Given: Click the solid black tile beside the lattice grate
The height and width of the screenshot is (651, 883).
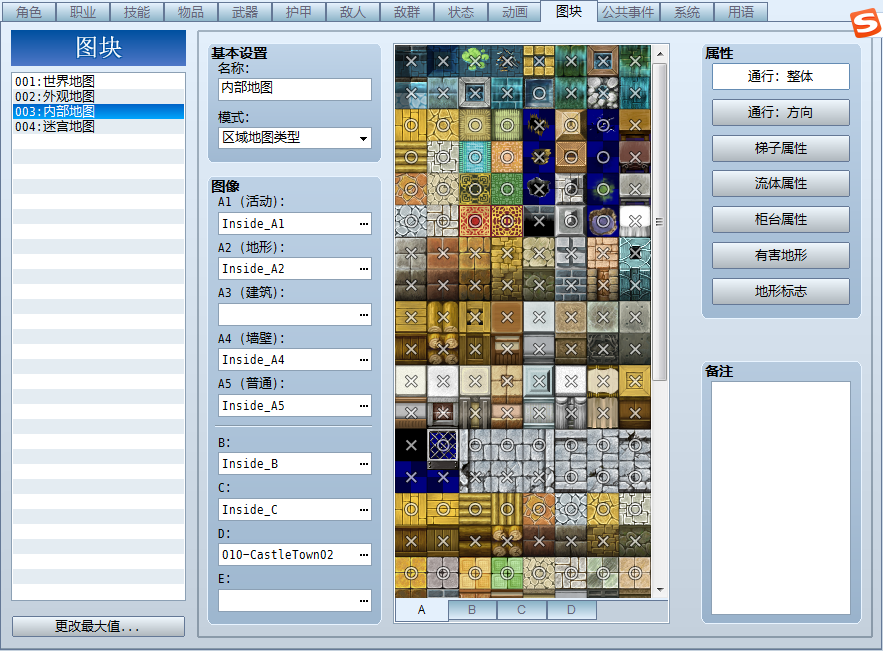Looking at the screenshot, I should pyautogui.click(x=411, y=445).
